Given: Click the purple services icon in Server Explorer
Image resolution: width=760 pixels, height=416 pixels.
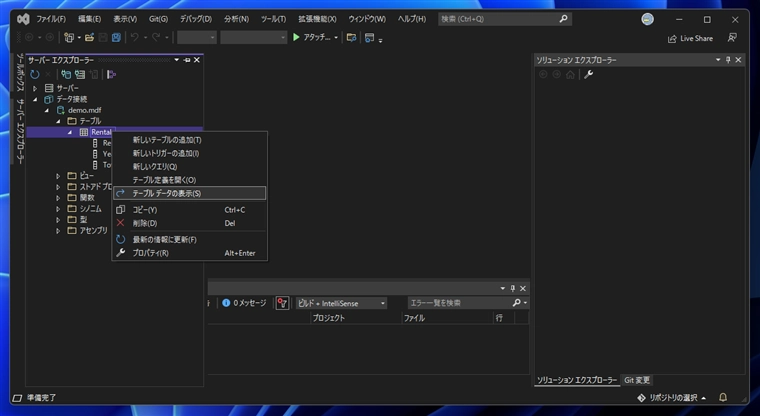Looking at the screenshot, I should click(111, 74).
